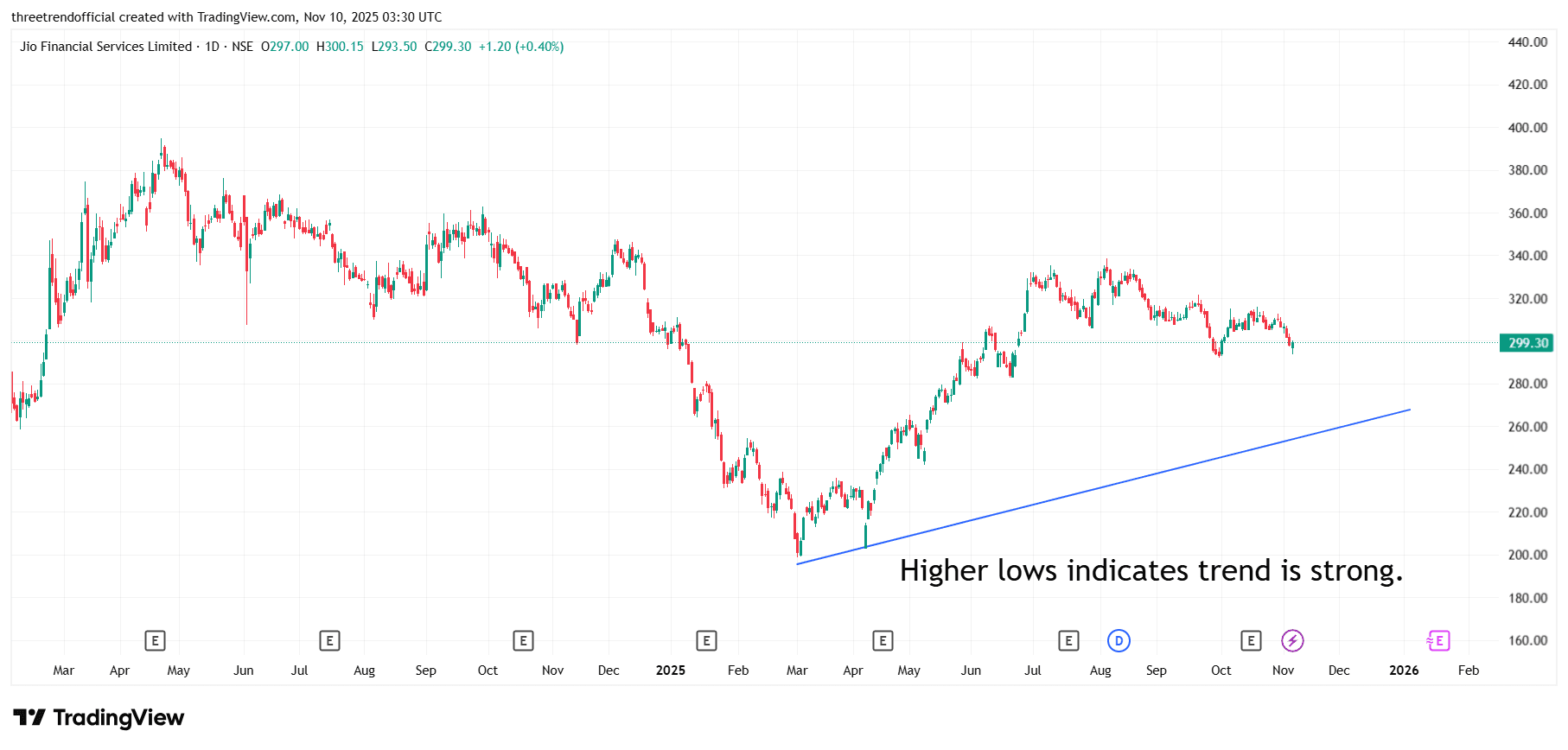Click the 240.00 price axis label
Screen dimensions: 1568x750
point(1527,469)
